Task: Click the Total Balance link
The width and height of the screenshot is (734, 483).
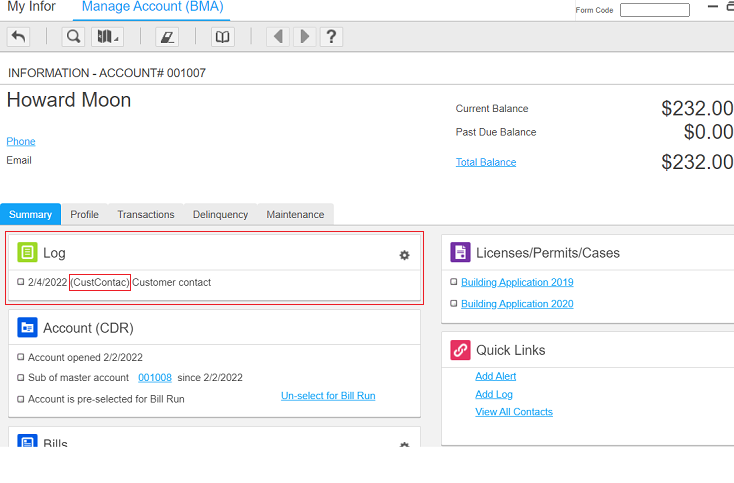Action: click(486, 162)
